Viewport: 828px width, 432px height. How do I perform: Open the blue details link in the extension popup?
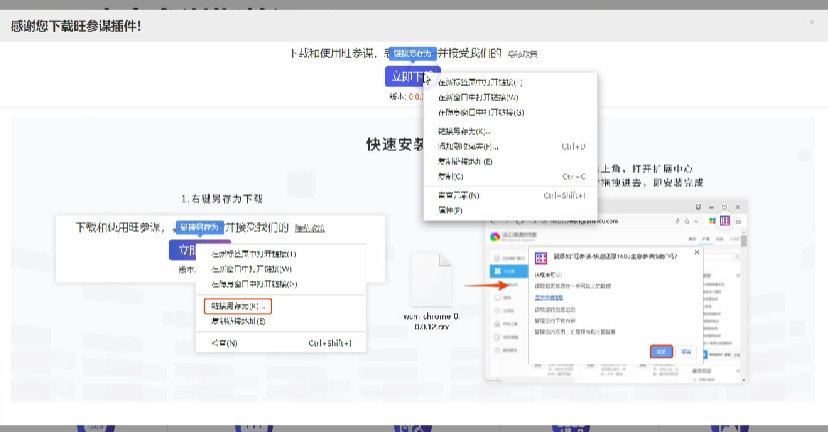click(549, 298)
